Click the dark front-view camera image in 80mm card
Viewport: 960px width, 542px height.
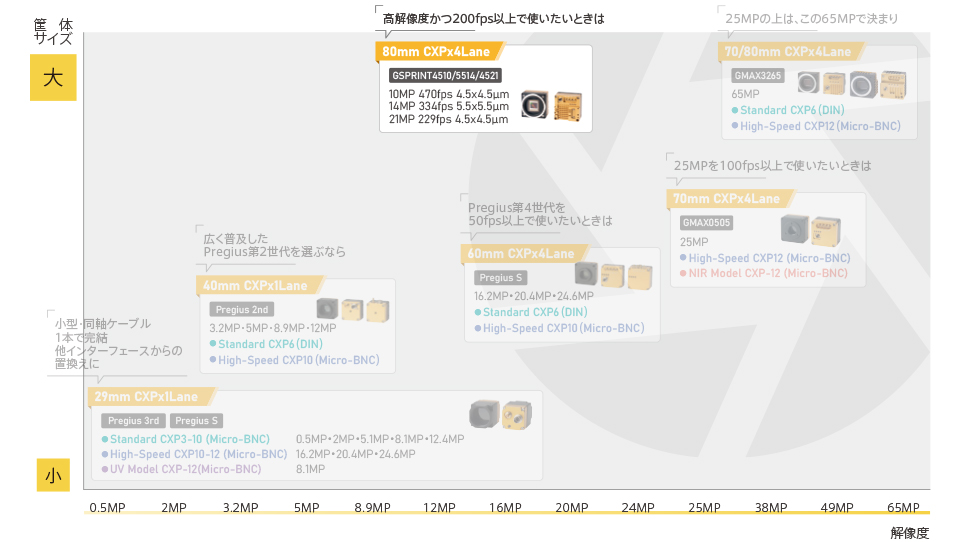(535, 105)
